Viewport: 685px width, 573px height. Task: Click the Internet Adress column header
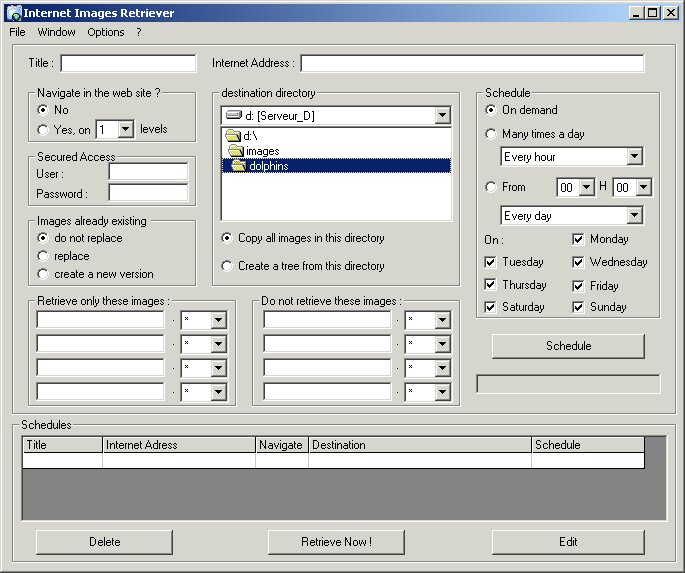pos(179,445)
